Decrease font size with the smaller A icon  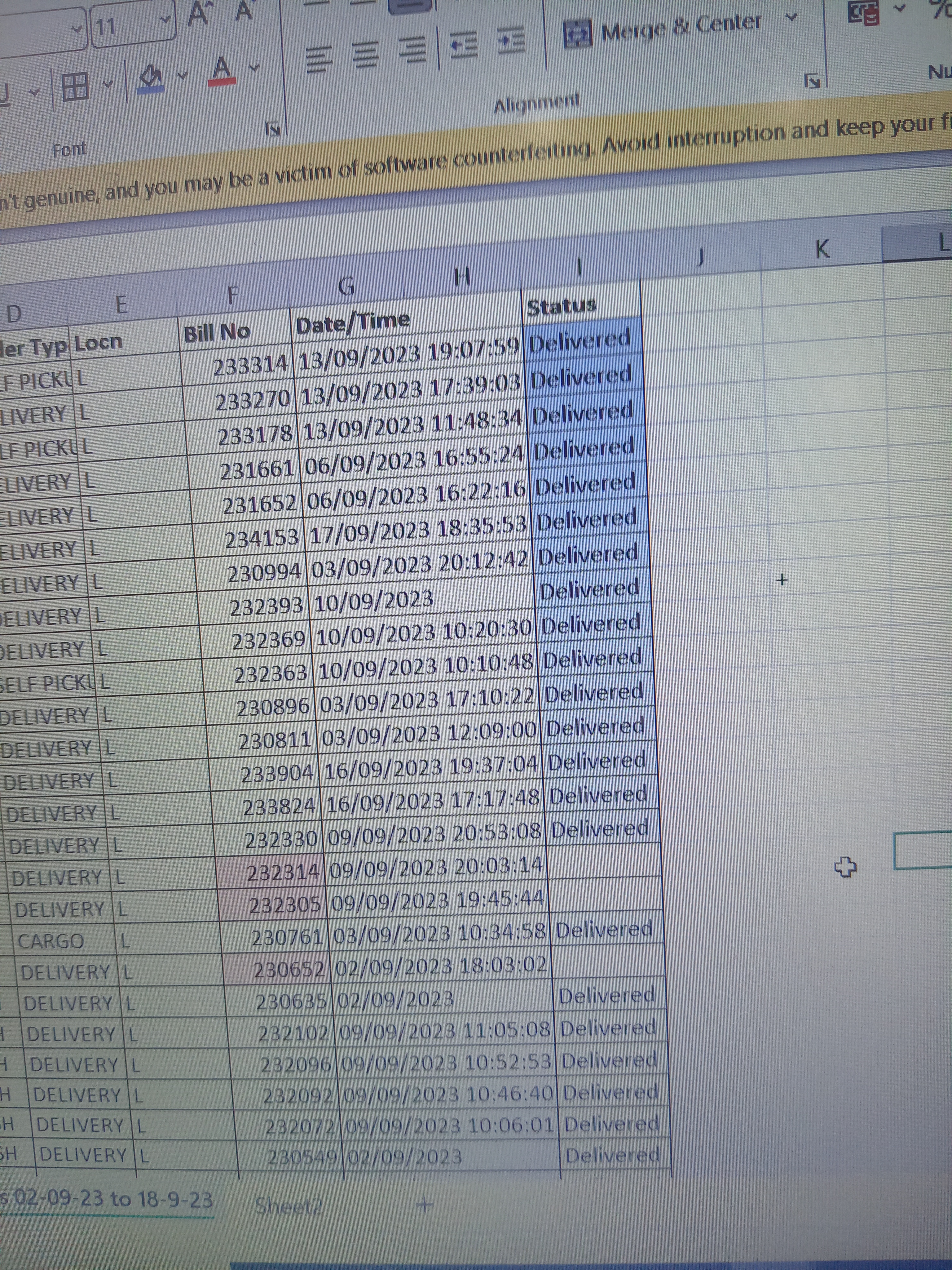coord(243,11)
